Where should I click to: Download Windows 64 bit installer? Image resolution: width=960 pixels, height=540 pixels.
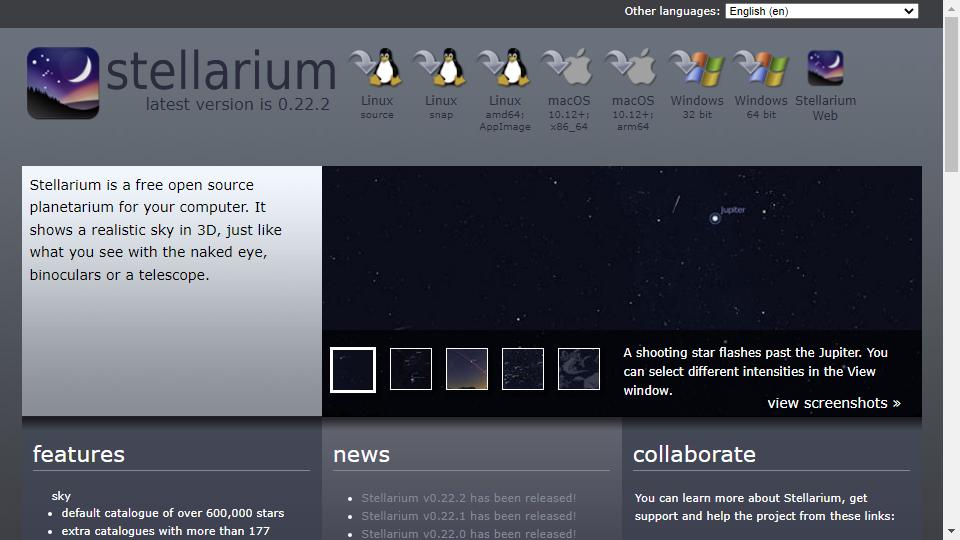tap(761, 67)
